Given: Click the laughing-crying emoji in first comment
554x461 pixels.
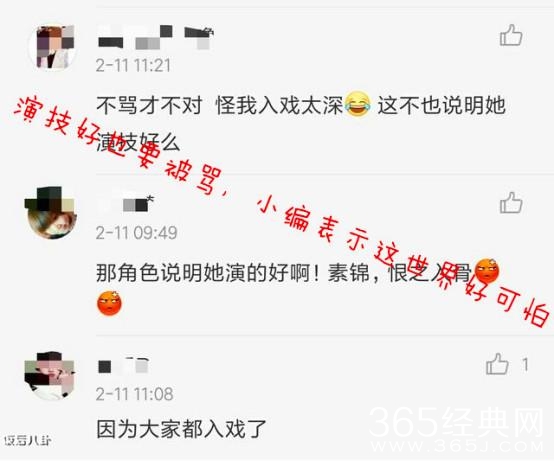Looking at the screenshot, I should (x=358, y=105).
